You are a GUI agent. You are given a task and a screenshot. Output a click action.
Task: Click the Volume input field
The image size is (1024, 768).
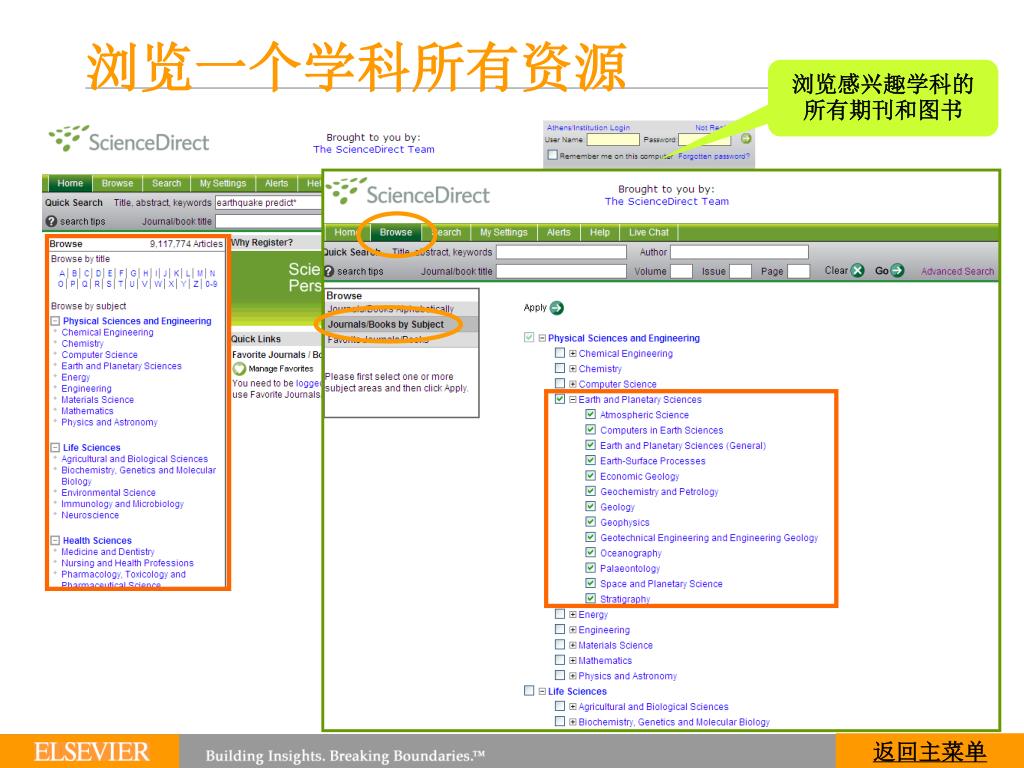(681, 271)
